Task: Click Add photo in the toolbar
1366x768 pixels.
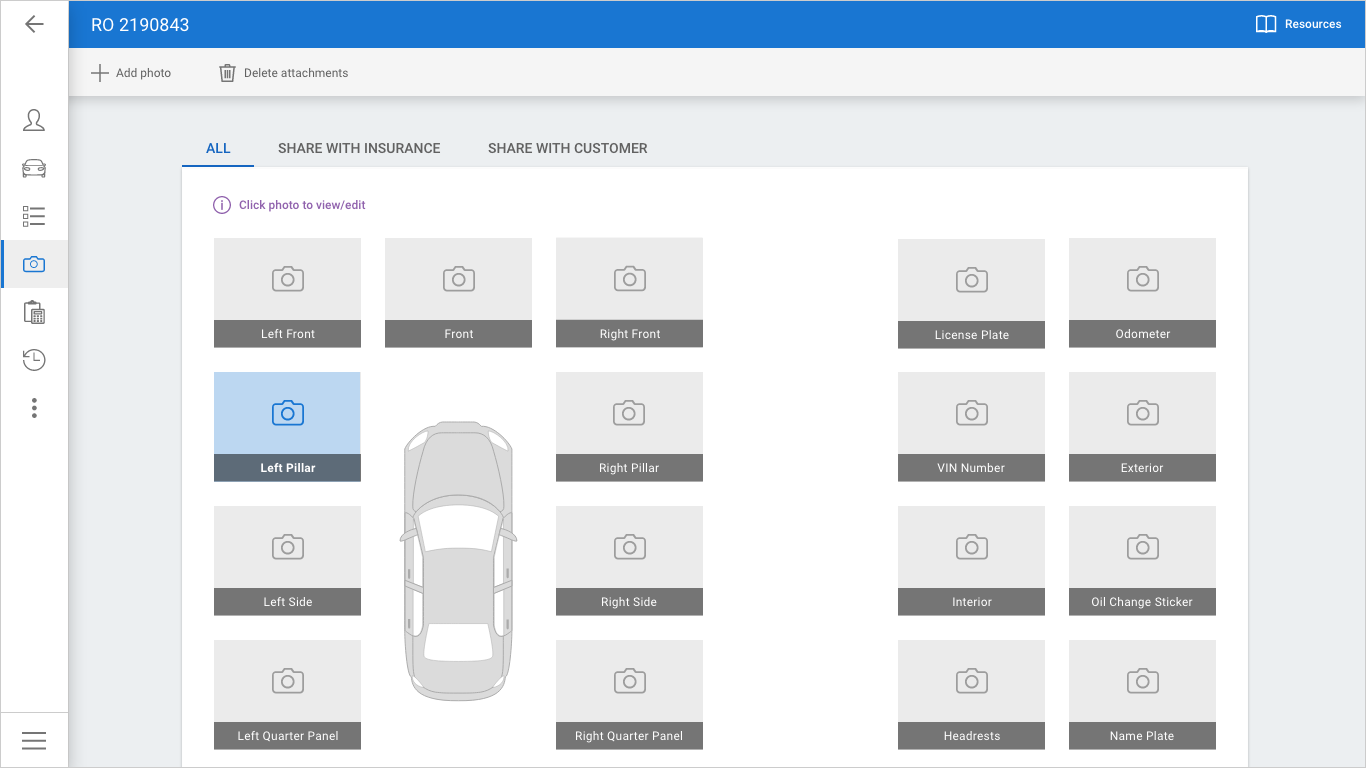Action: pos(131,73)
